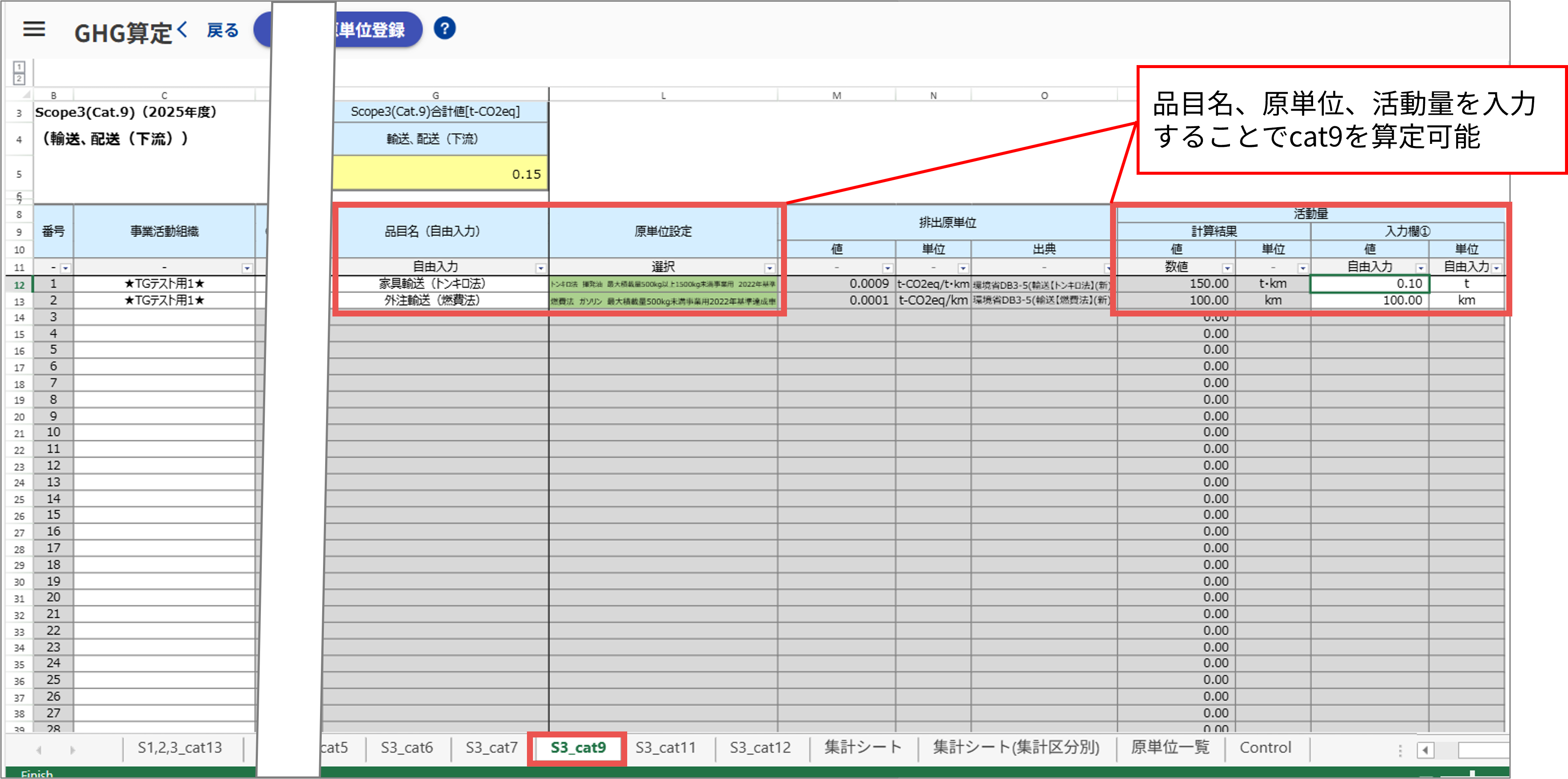Image resolution: width=1568 pixels, height=779 pixels.
Task: Switch to S3_cat12 sheet tab
Action: pyautogui.click(x=760, y=747)
